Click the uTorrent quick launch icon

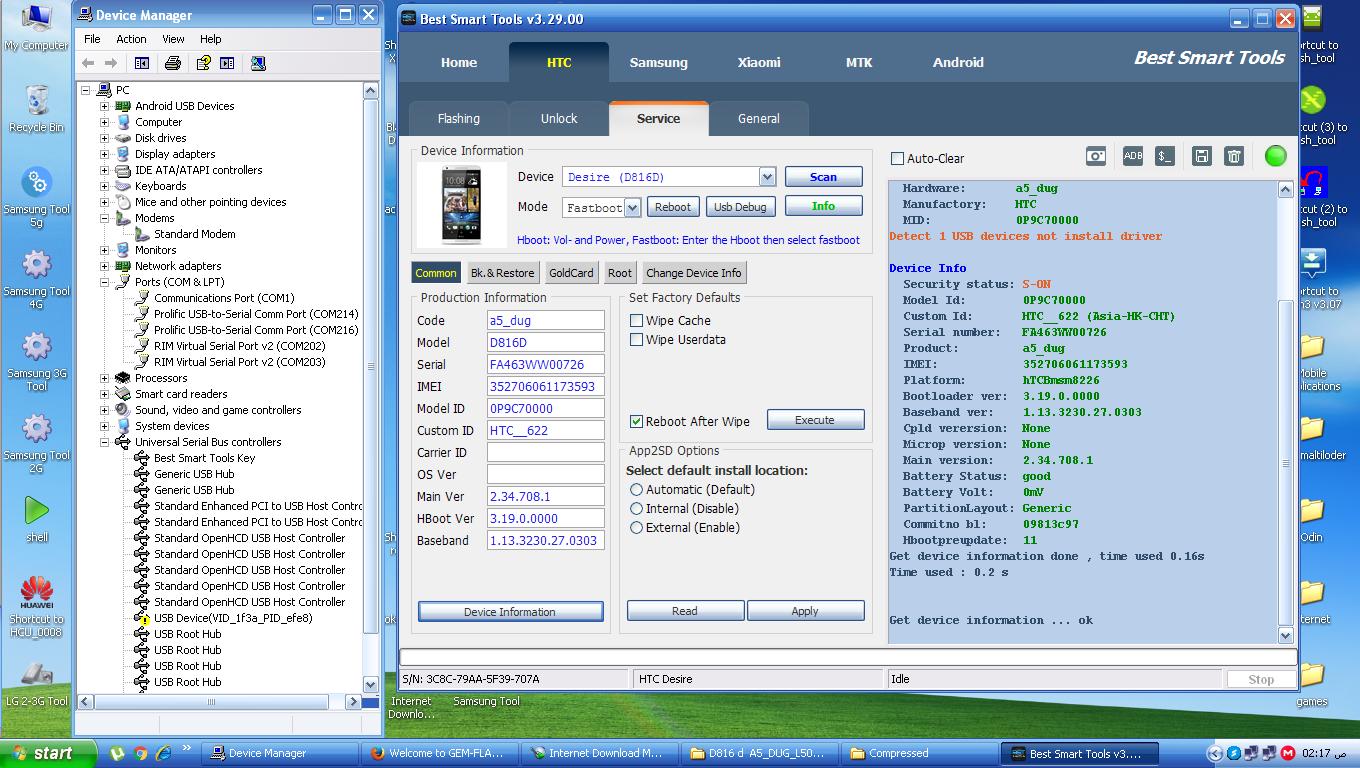pos(117,753)
